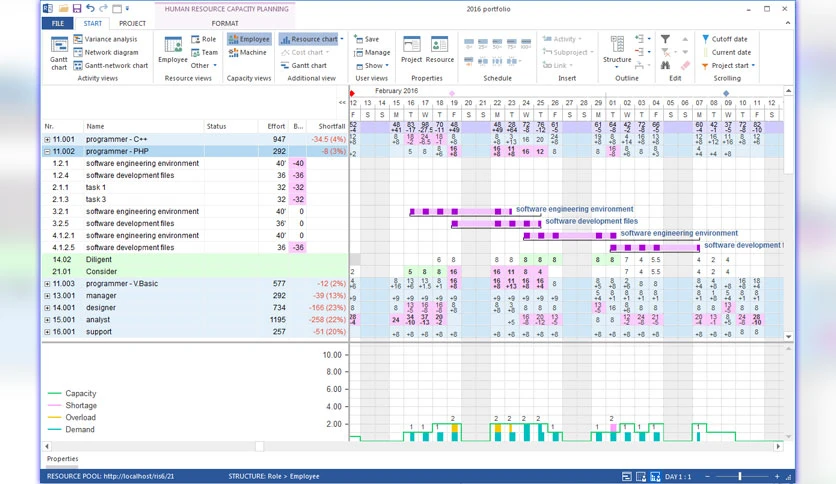Expand the manager row

click(x=47, y=296)
